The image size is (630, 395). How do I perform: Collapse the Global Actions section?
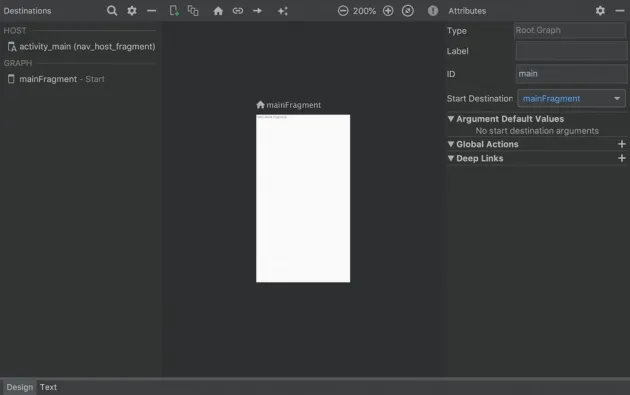tap(451, 144)
